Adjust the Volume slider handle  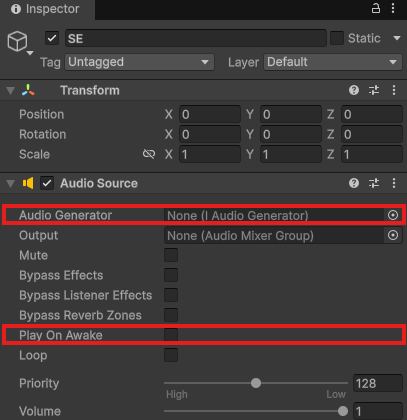point(343,411)
